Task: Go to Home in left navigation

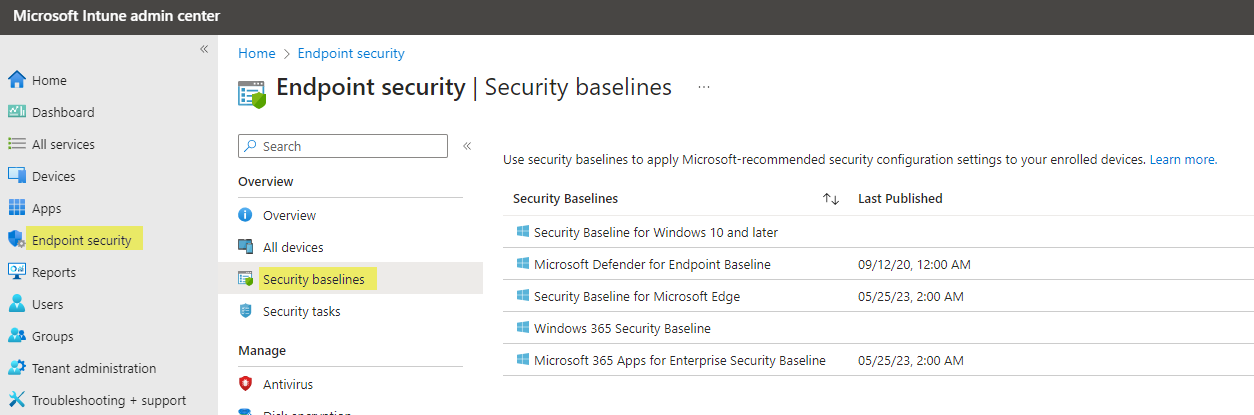Action: [x=49, y=80]
